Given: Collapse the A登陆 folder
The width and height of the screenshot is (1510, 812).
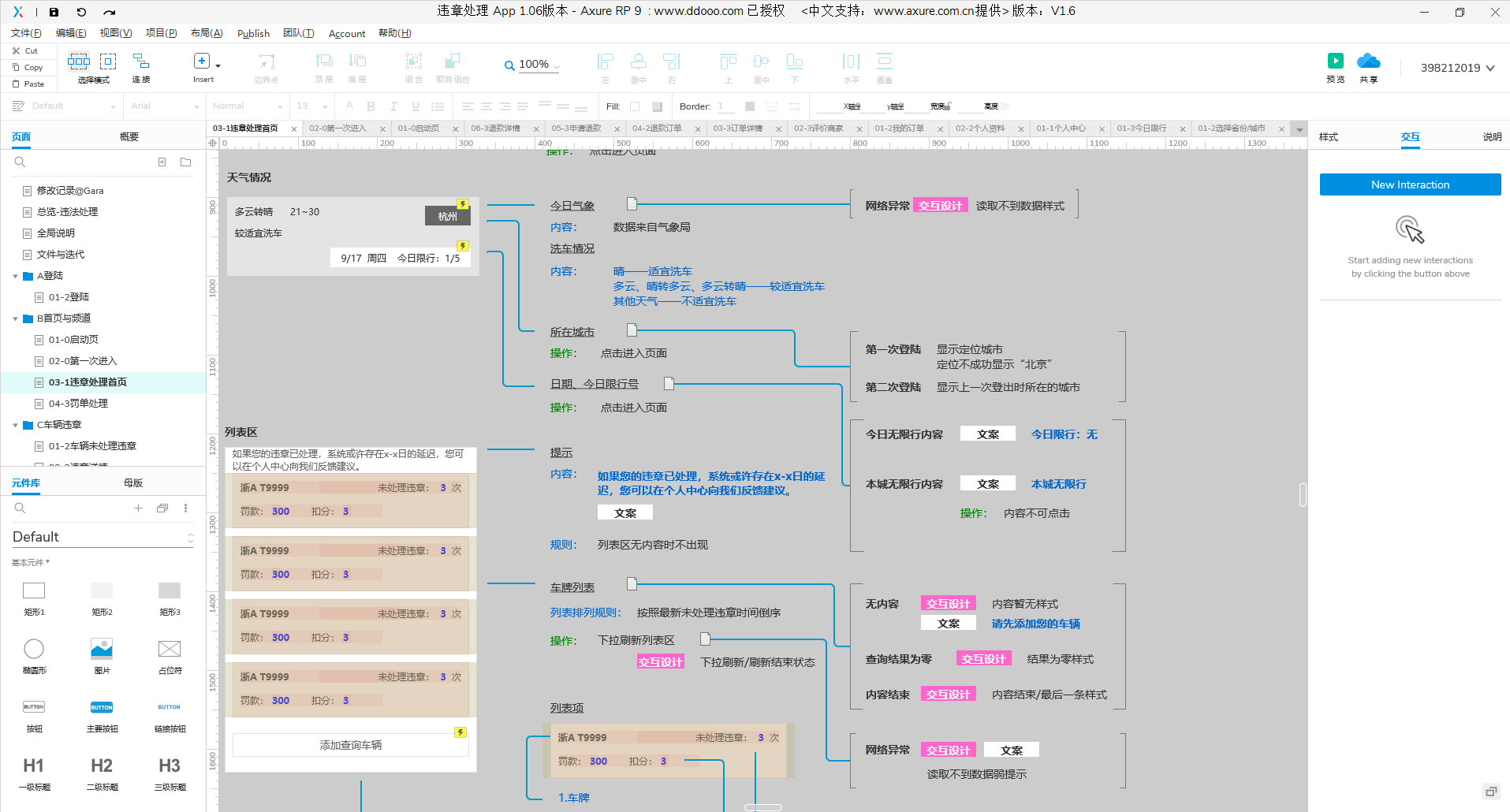Looking at the screenshot, I should (15, 276).
